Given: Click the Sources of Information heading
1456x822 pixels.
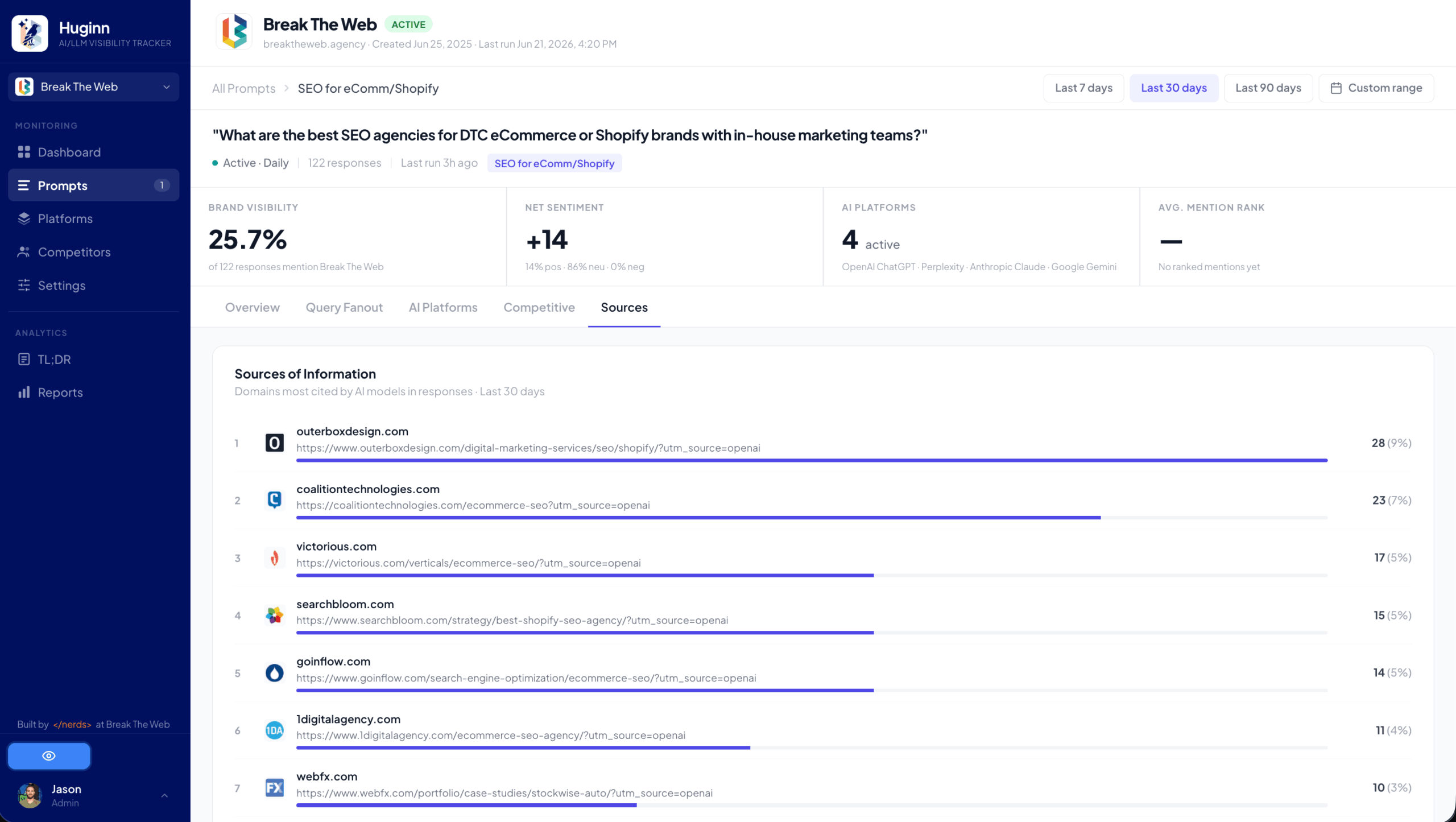Looking at the screenshot, I should click(x=305, y=374).
